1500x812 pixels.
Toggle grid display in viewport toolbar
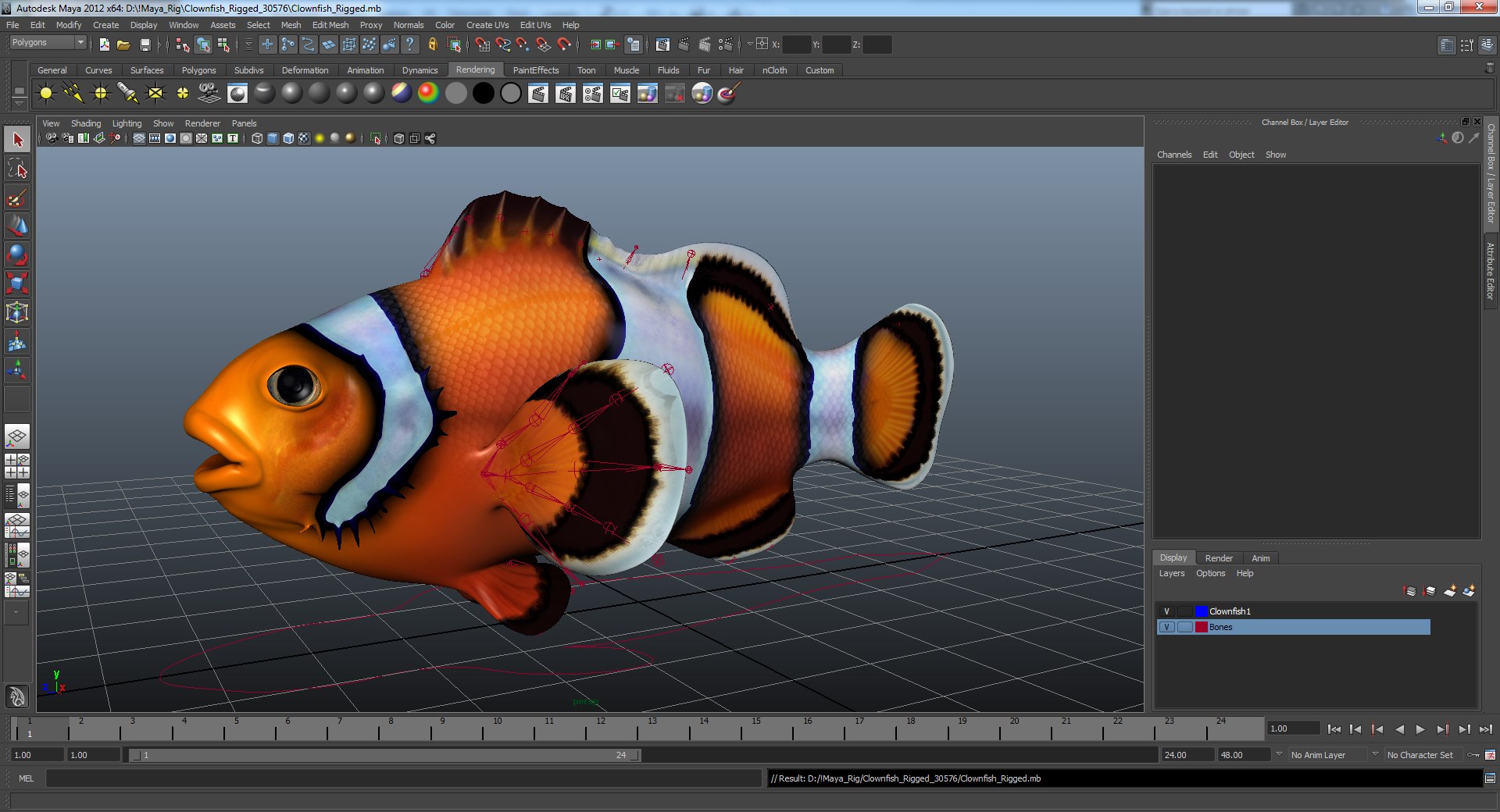pyautogui.click(x=139, y=138)
